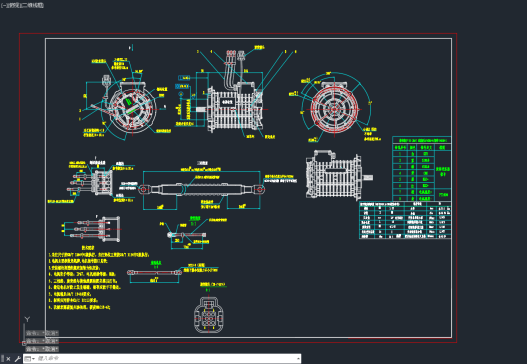The image size is (527, 364).
Task: Select the short red wire detail drawing
Action: point(155,273)
